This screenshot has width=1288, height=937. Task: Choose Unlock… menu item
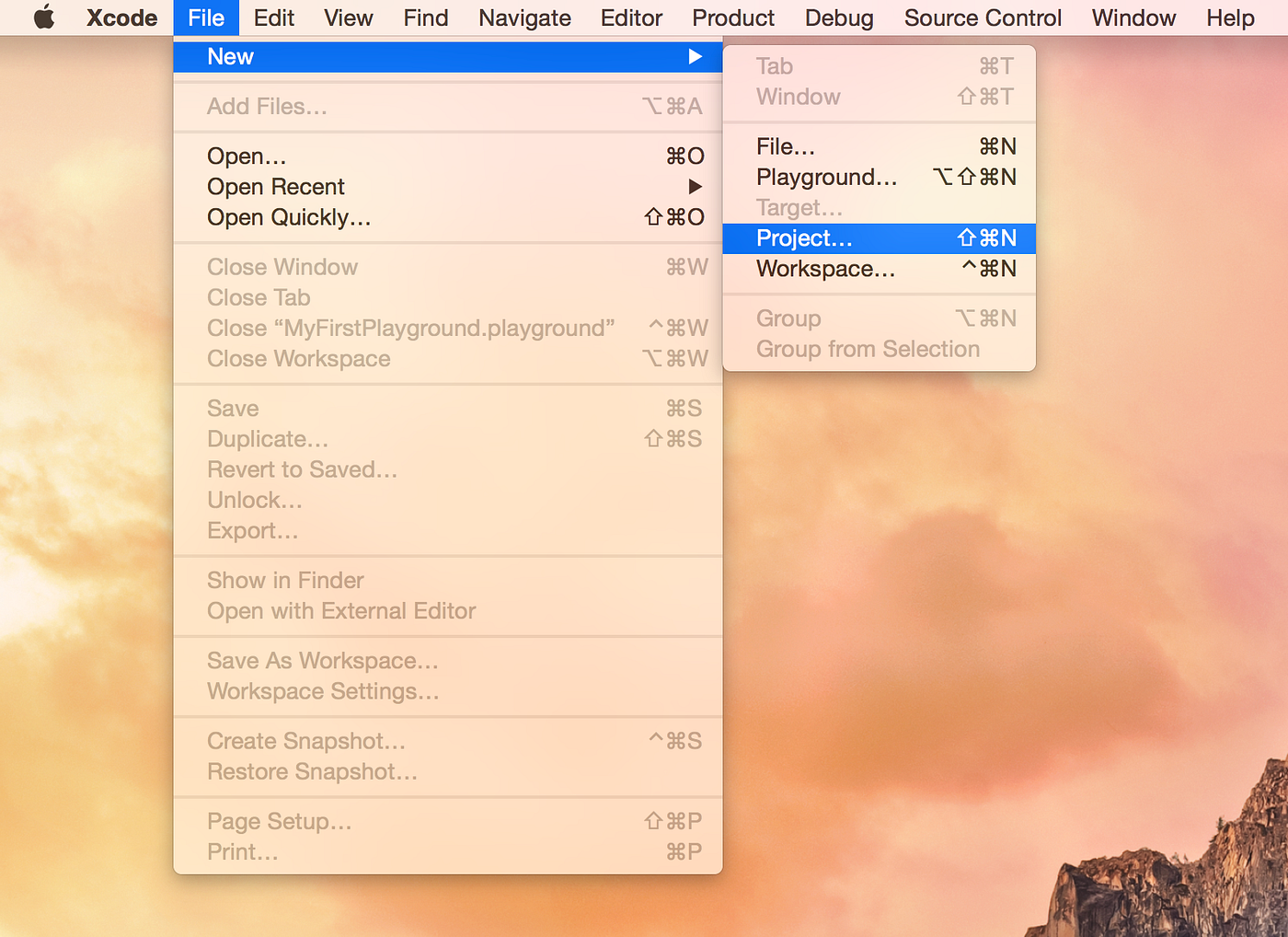448,501
